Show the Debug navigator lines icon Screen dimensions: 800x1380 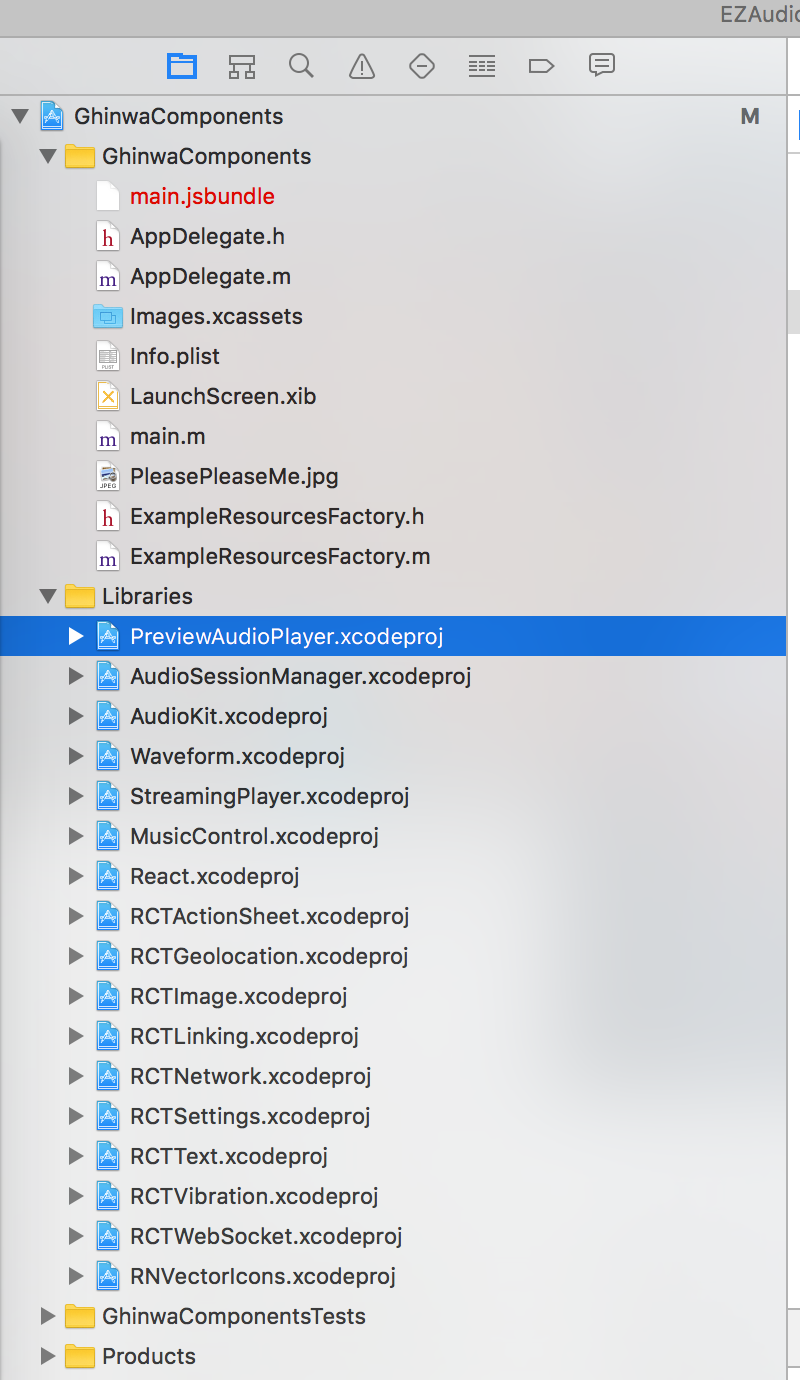tap(481, 66)
